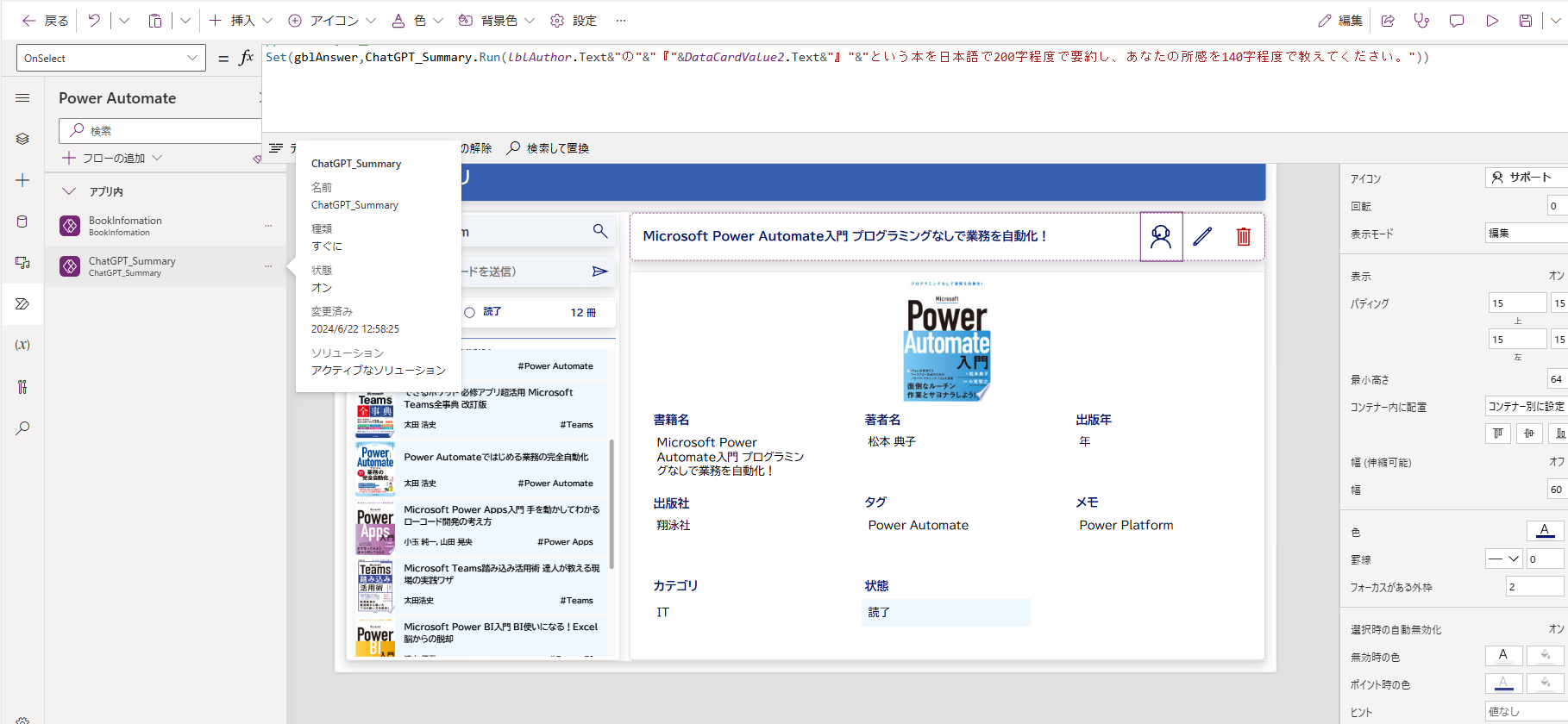Viewport: 1568px width, 724px height.
Task: Click the plus insert icon in left rail
Action: [22, 180]
